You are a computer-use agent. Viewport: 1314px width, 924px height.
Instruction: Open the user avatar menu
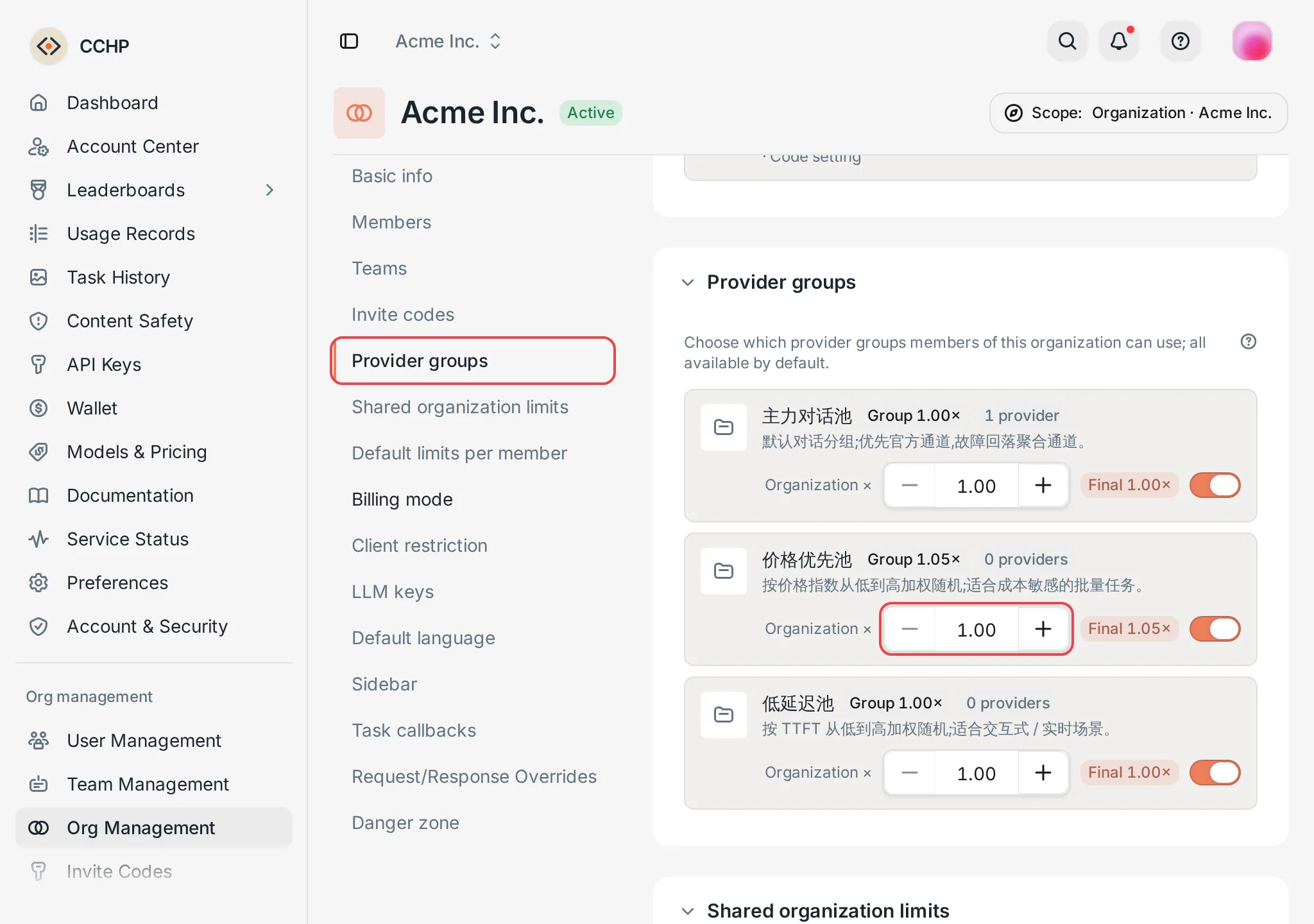pos(1252,41)
